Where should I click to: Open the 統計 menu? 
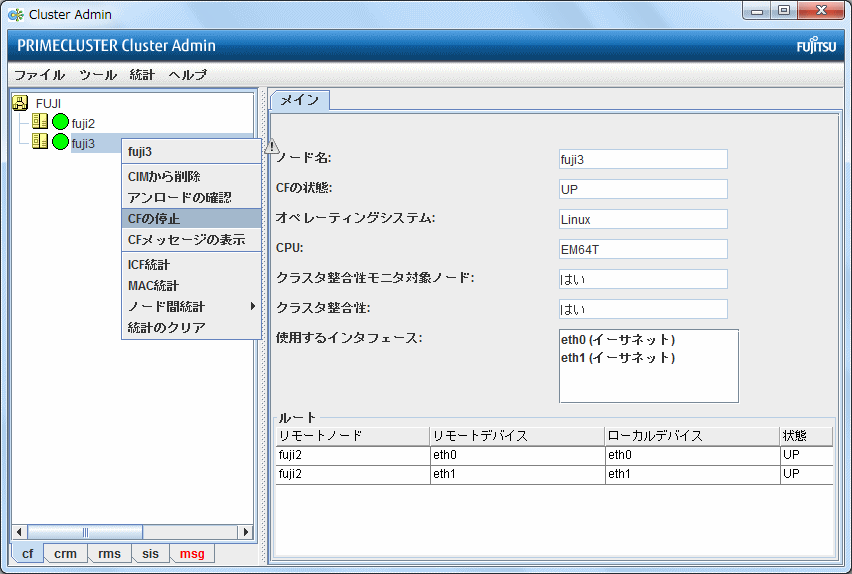click(x=142, y=74)
